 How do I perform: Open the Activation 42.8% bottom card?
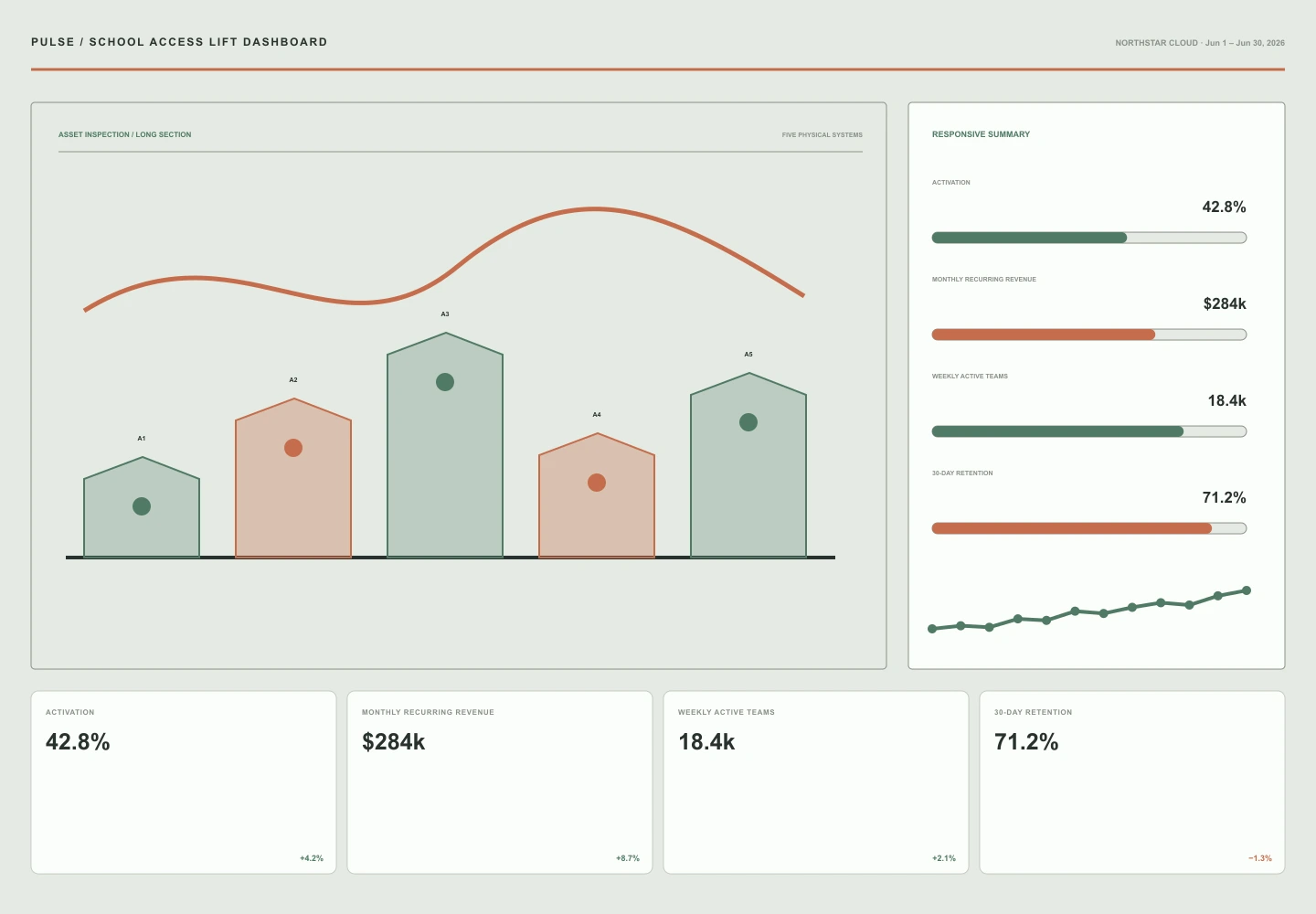point(184,782)
